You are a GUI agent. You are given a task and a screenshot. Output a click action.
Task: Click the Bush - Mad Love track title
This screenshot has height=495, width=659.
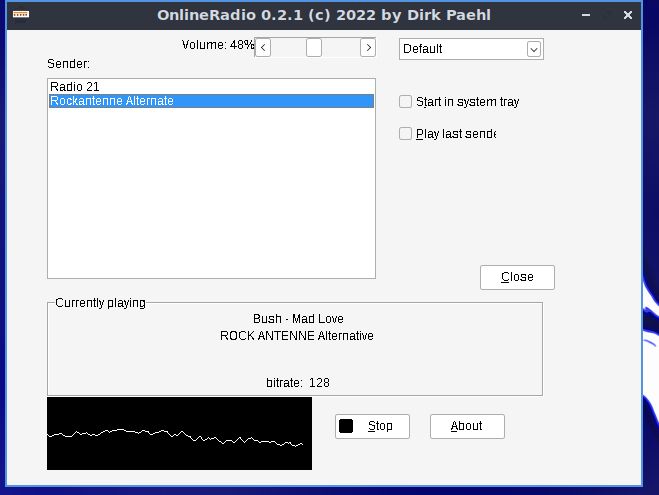[298, 319]
